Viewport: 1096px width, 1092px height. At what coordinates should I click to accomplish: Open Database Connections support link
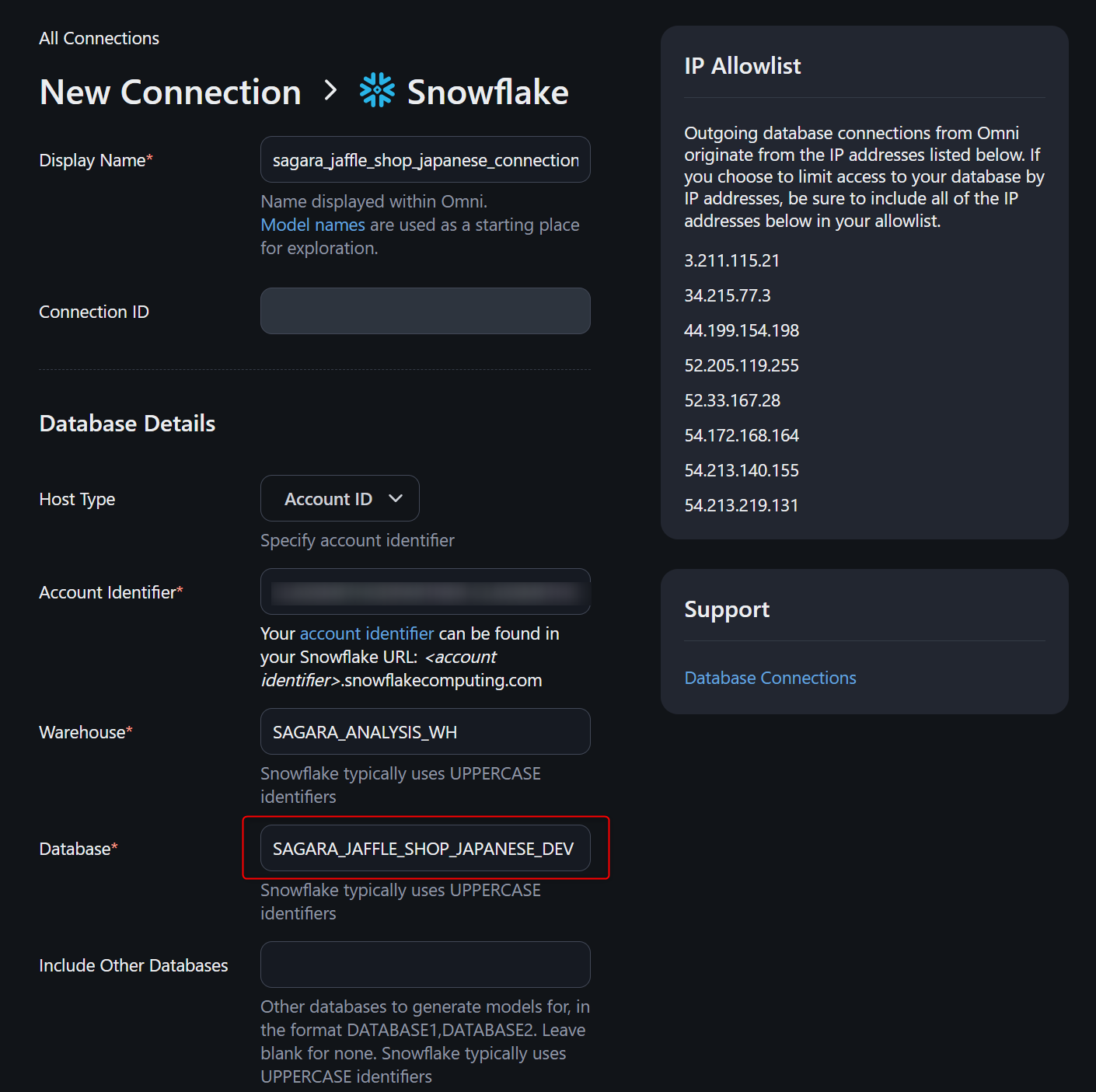click(770, 679)
